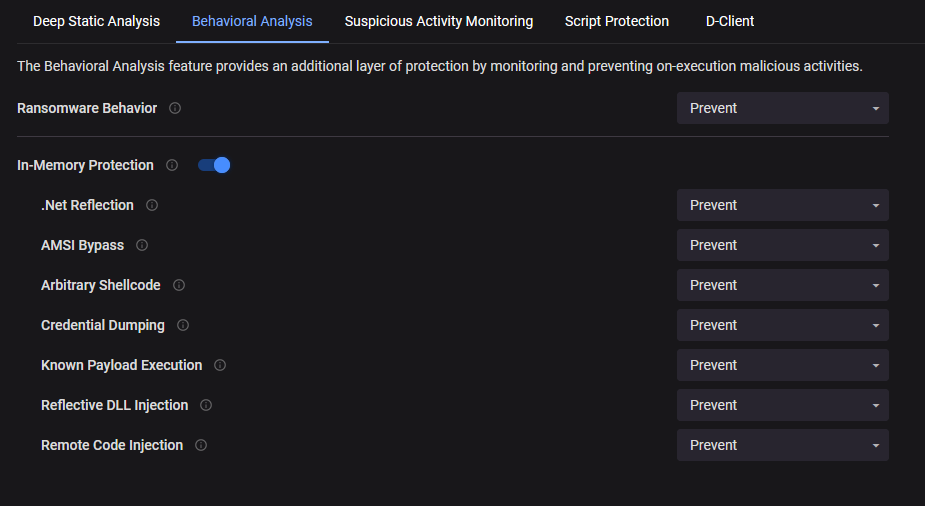This screenshot has width=925, height=506.
Task: Click the Known Payload Execution info icon
Action: tap(220, 365)
